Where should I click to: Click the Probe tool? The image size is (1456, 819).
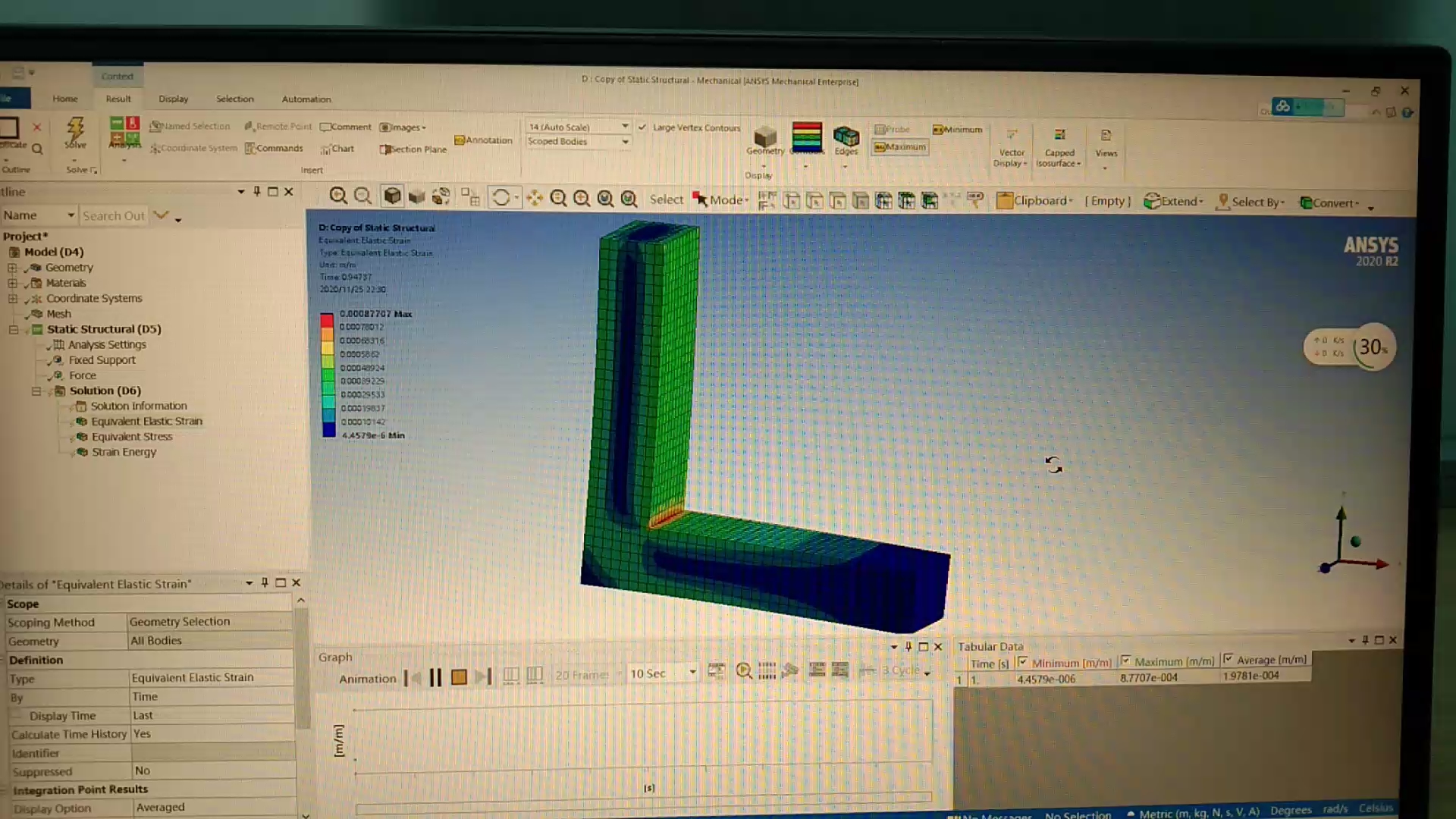tap(892, 130)
